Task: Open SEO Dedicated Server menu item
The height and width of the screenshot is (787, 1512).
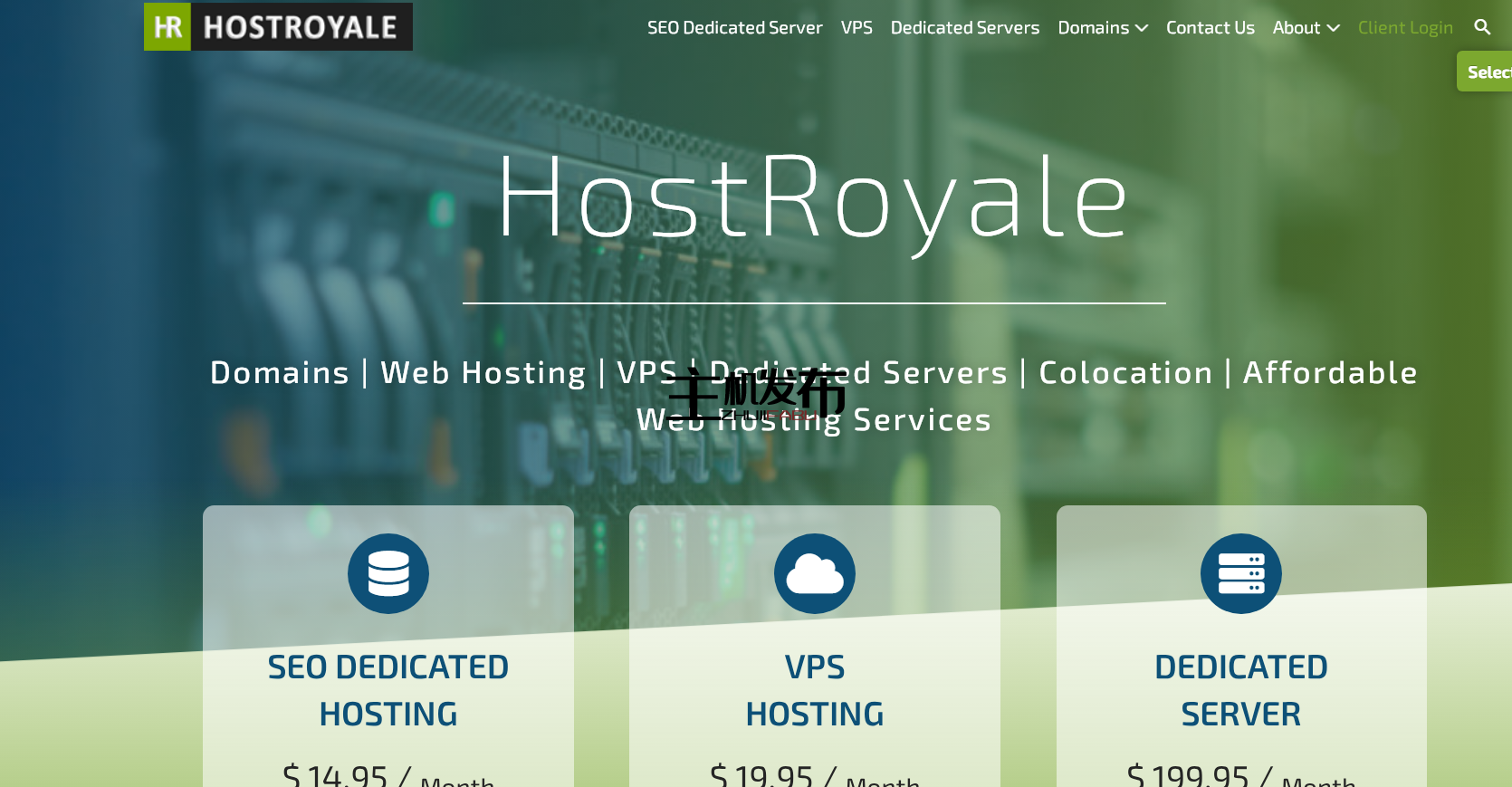Action: [x=734, y=28]
